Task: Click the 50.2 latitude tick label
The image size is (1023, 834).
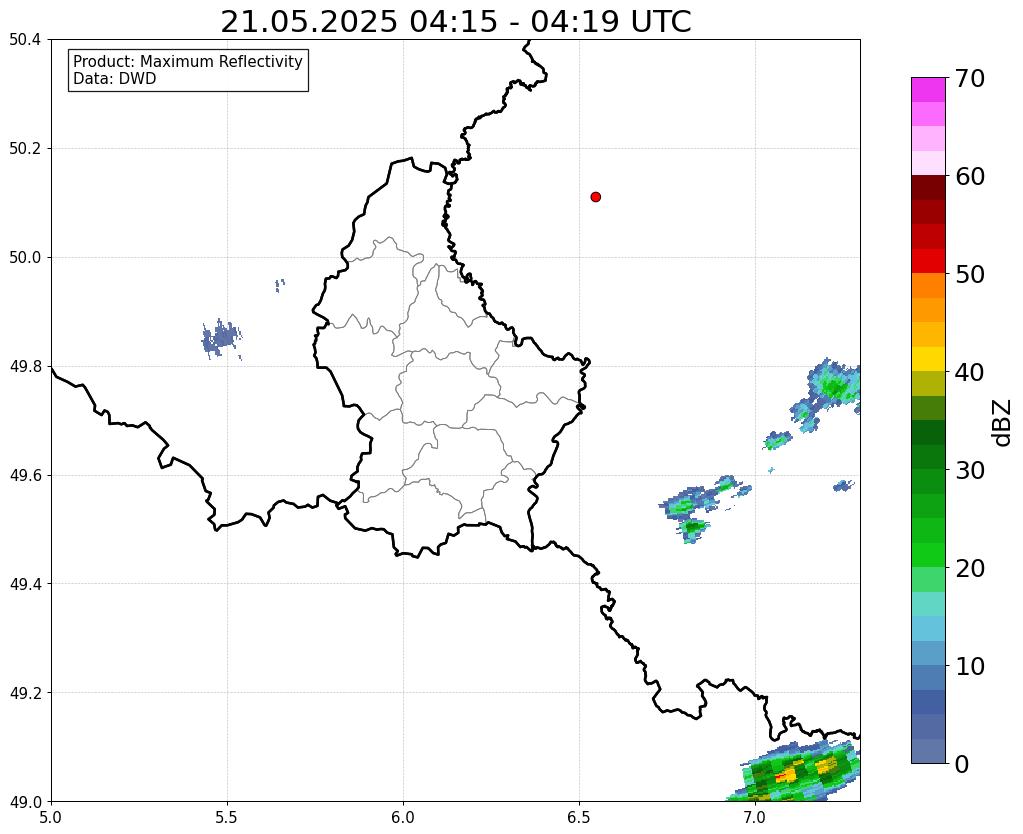Action: click(25, 148)
